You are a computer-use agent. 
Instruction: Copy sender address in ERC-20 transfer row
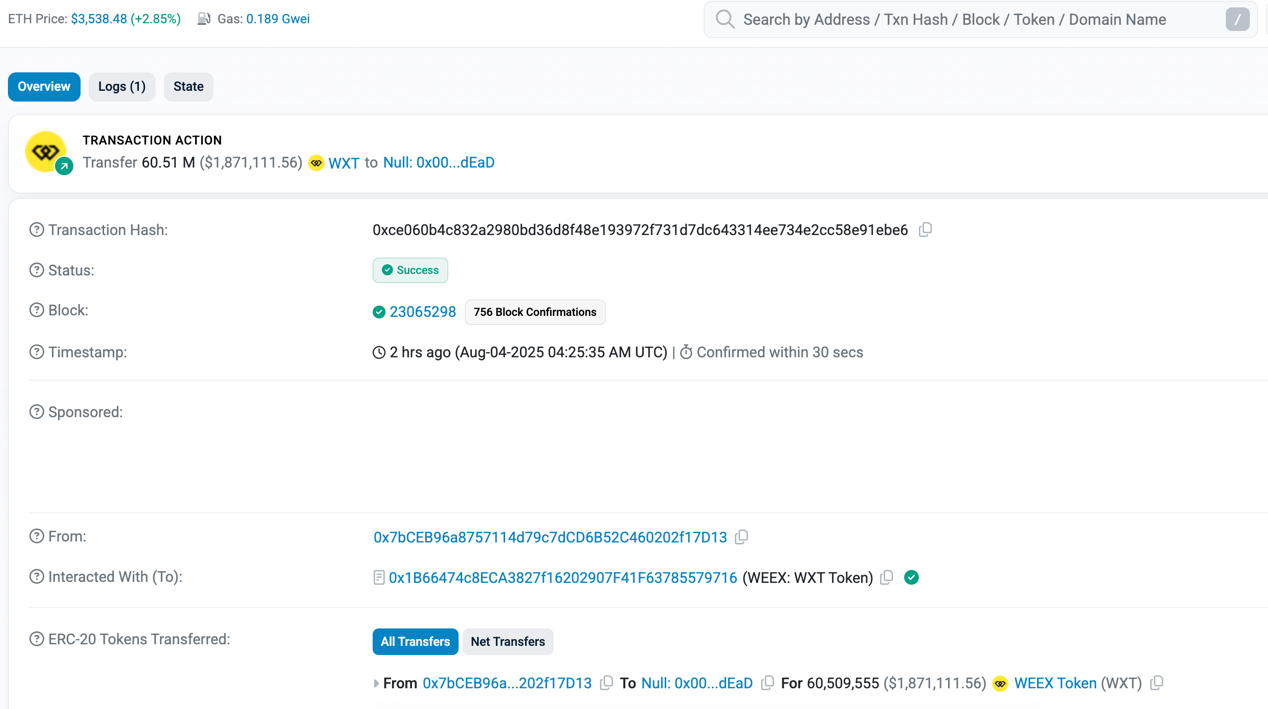point(606,683)
